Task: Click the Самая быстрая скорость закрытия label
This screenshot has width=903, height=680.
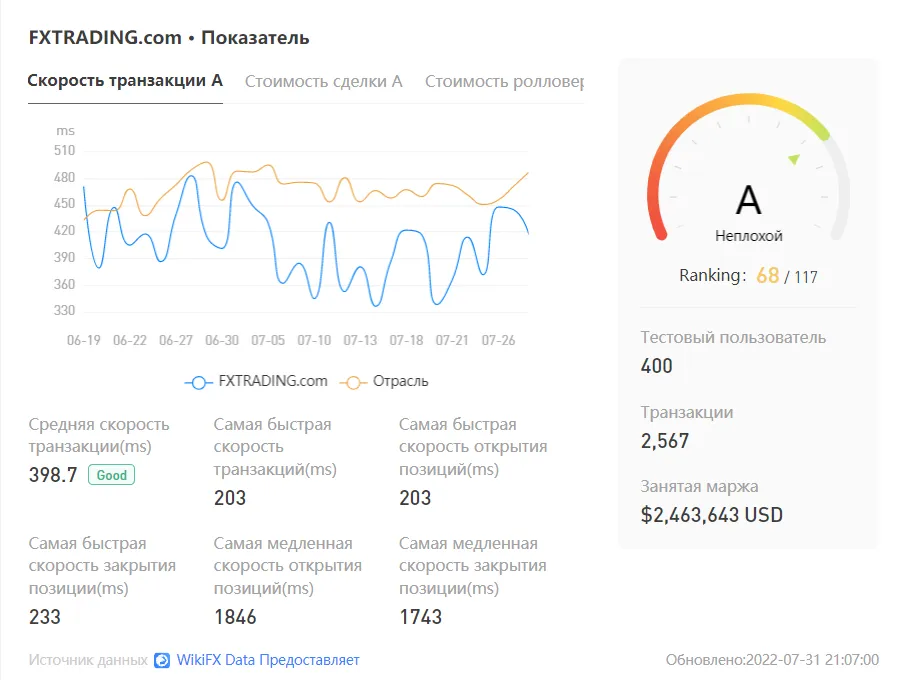Action: pos(102,566)
